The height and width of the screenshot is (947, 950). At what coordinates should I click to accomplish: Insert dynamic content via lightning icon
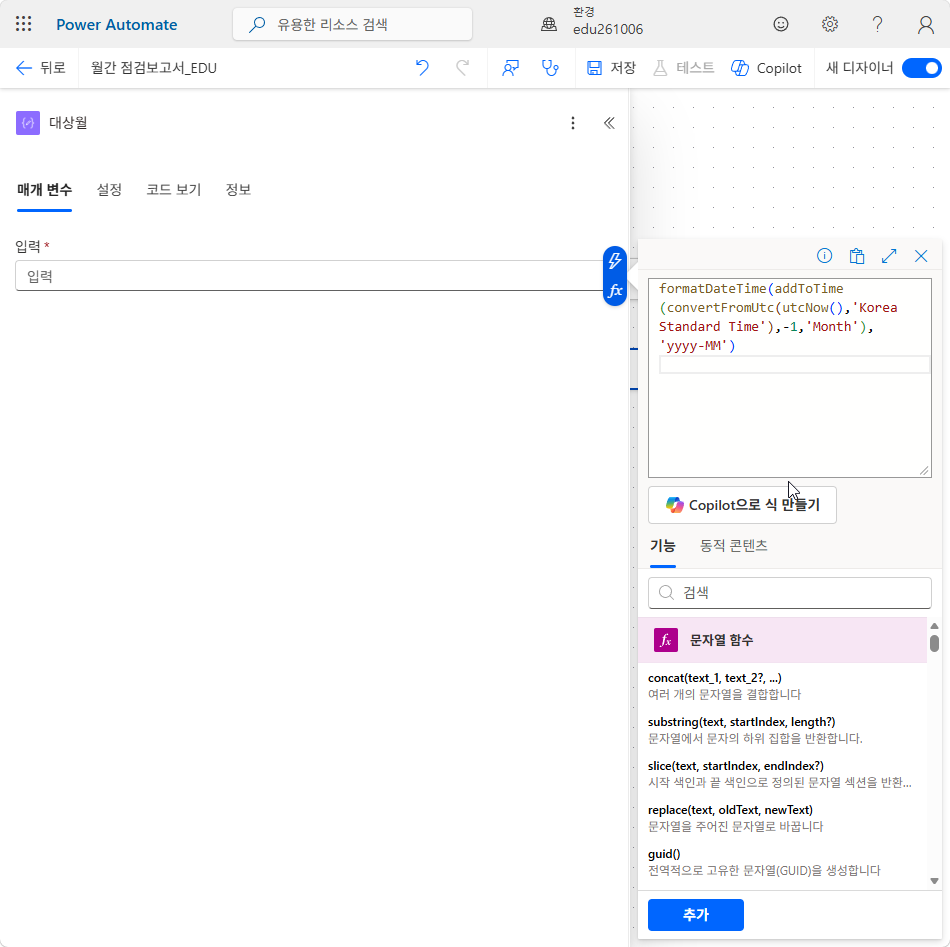click(x=615, y=261)
